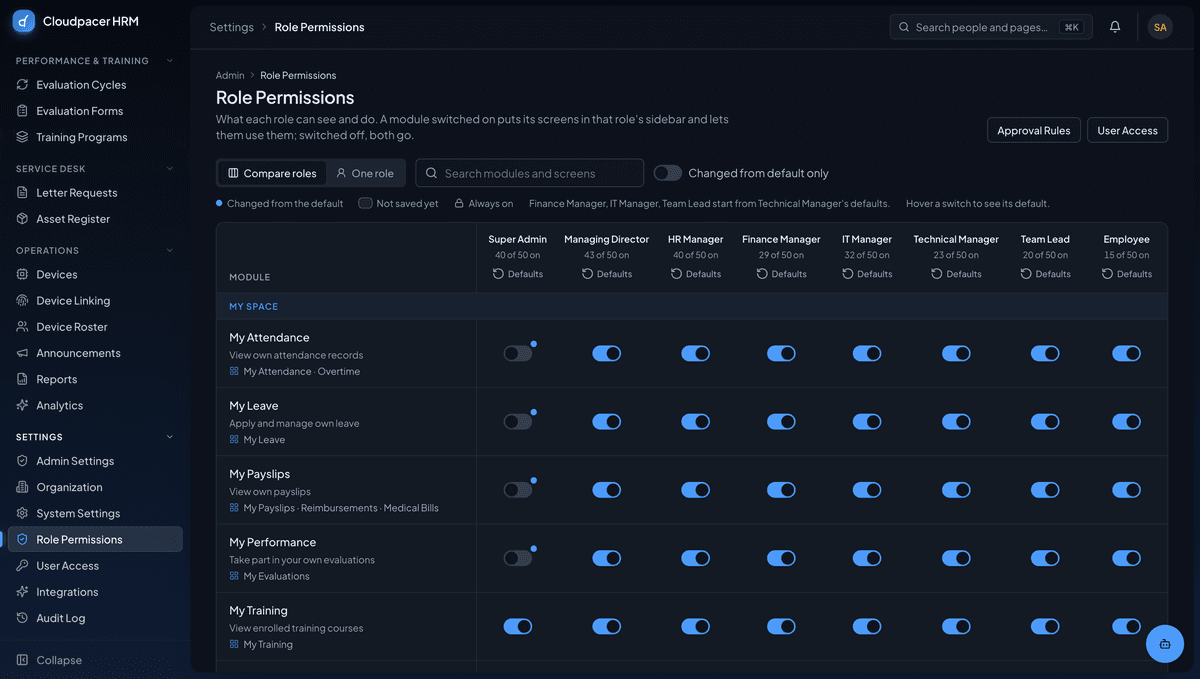Viewport: 1200px width, 679px height.
Task: Reset Technical Manager to Defaults
Action: (956, 274)
